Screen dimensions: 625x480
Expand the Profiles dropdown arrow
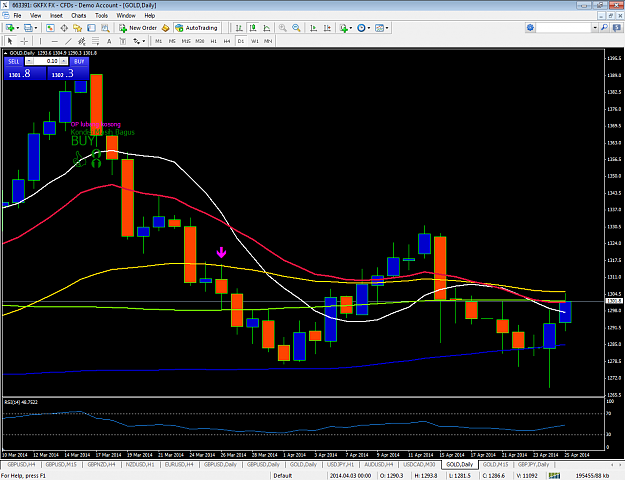tap(36, 28)
